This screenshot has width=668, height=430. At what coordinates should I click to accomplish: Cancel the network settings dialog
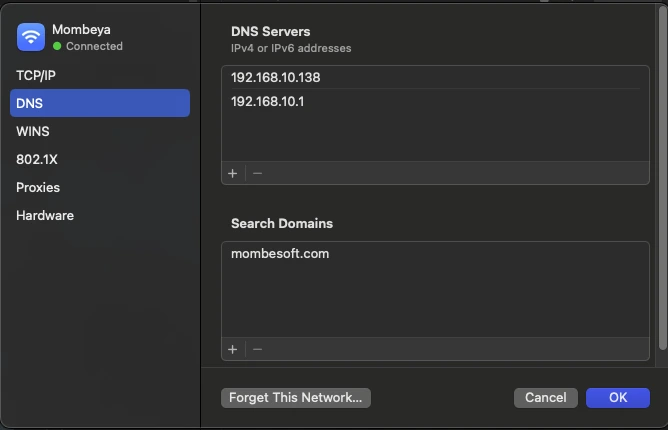click(x=546, y=397)
